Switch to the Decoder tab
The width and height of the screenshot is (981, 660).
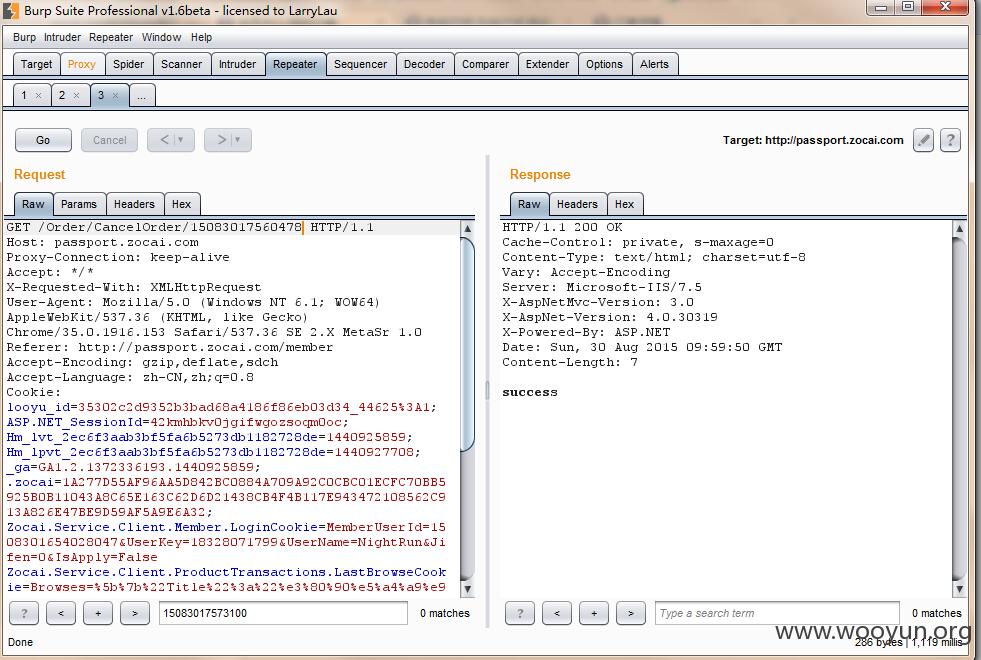click(x=424, y=64)
